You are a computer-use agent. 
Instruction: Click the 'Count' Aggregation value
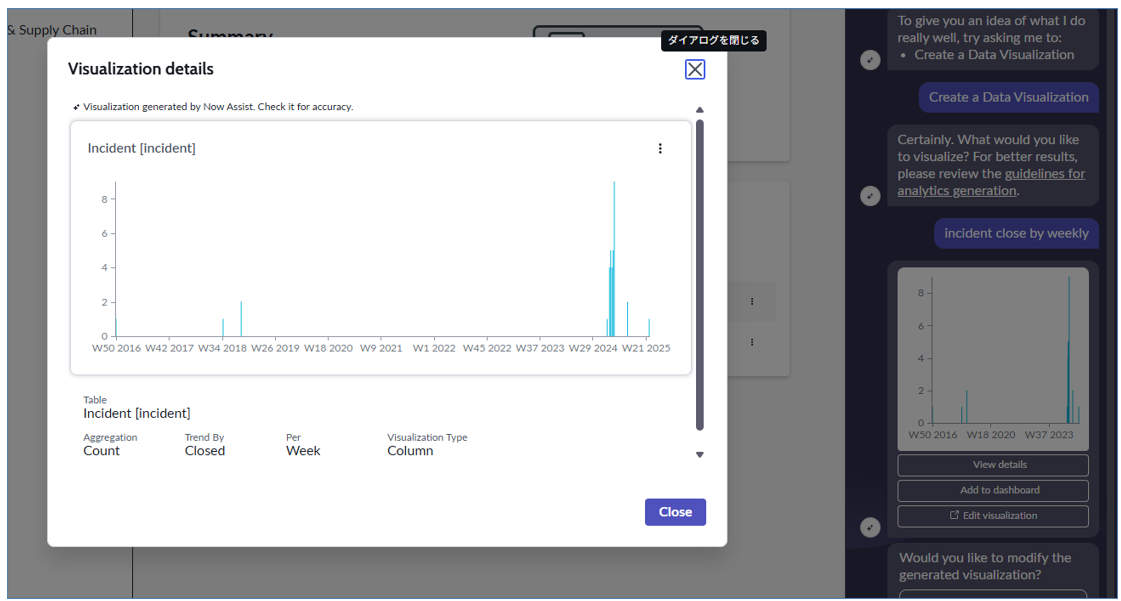point(102,451)
